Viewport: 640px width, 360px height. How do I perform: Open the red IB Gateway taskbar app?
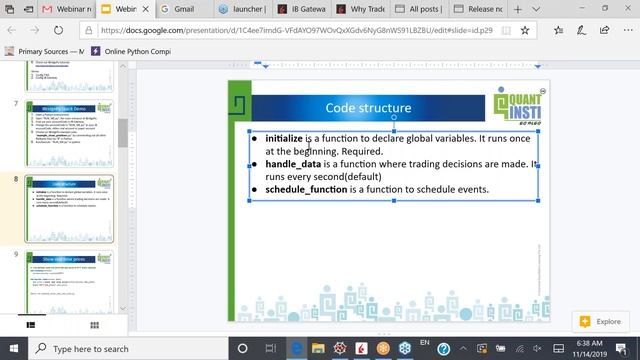coord(361,349)
